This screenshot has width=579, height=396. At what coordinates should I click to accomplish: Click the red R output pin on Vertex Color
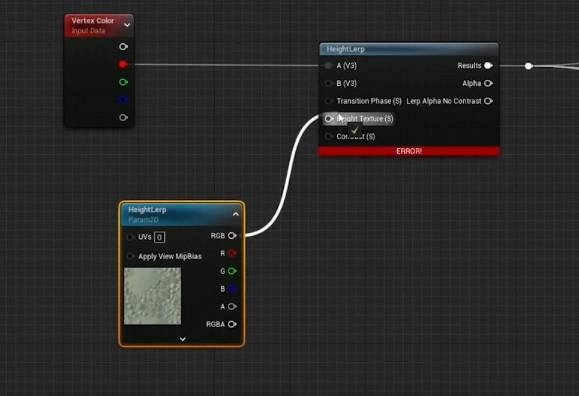click(x=123, y=65)
